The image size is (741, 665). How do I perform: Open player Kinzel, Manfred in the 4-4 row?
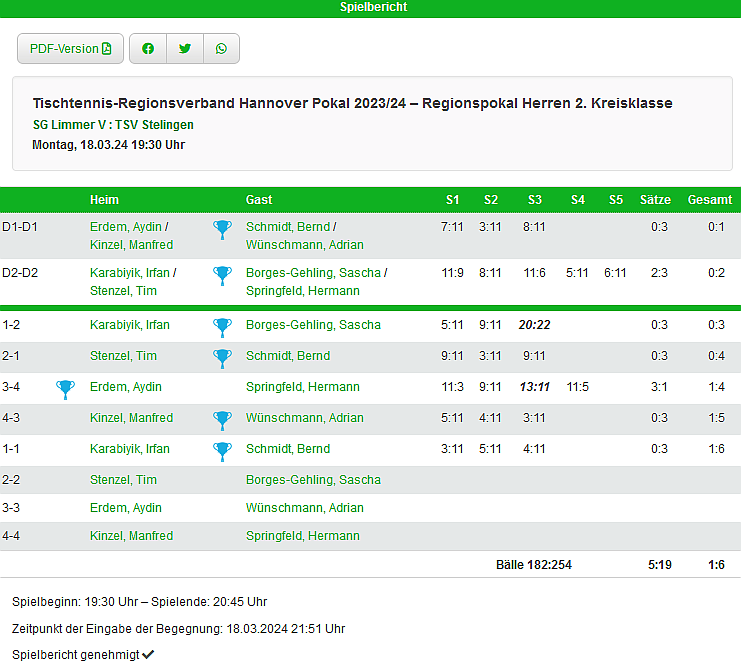[131, 536]
